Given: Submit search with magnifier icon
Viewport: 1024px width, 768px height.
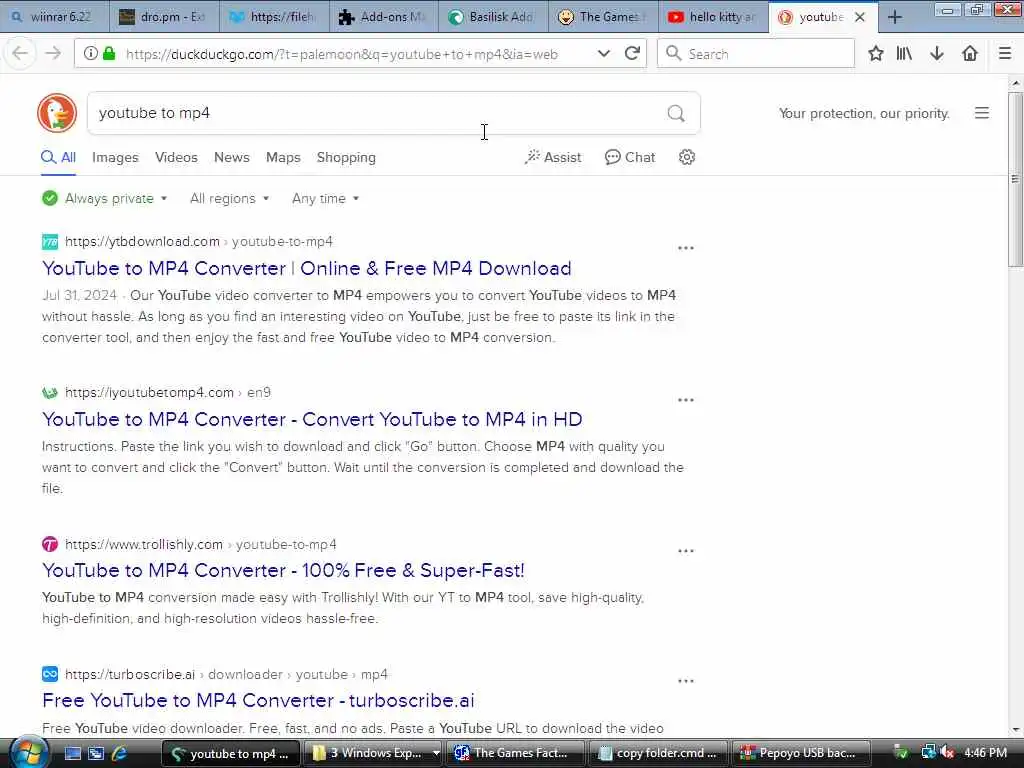Looking at the screenshot, I should tap(676, 114).
